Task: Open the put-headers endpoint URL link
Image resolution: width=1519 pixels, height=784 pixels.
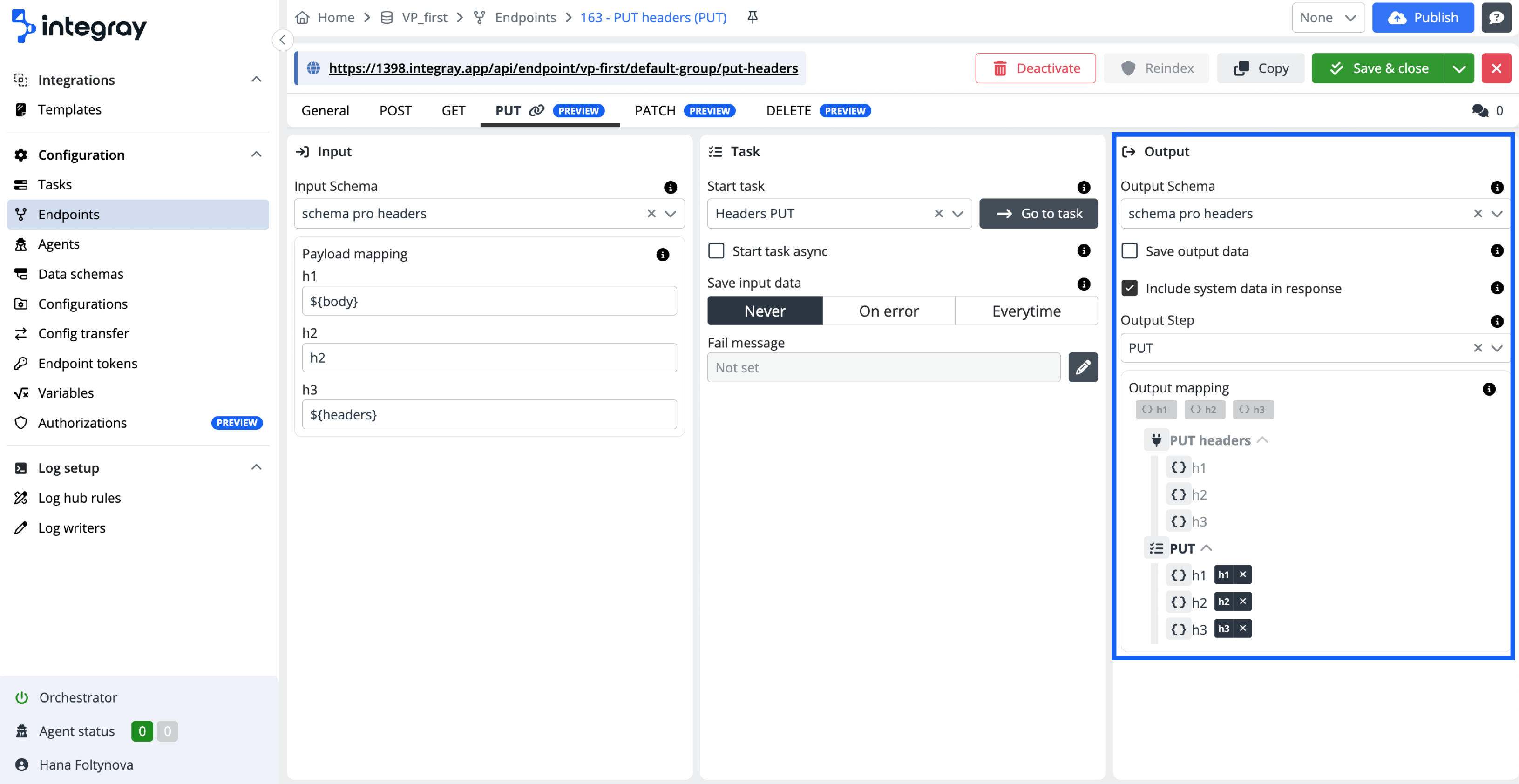Action: pyautogui.click(x=563, y=68)
